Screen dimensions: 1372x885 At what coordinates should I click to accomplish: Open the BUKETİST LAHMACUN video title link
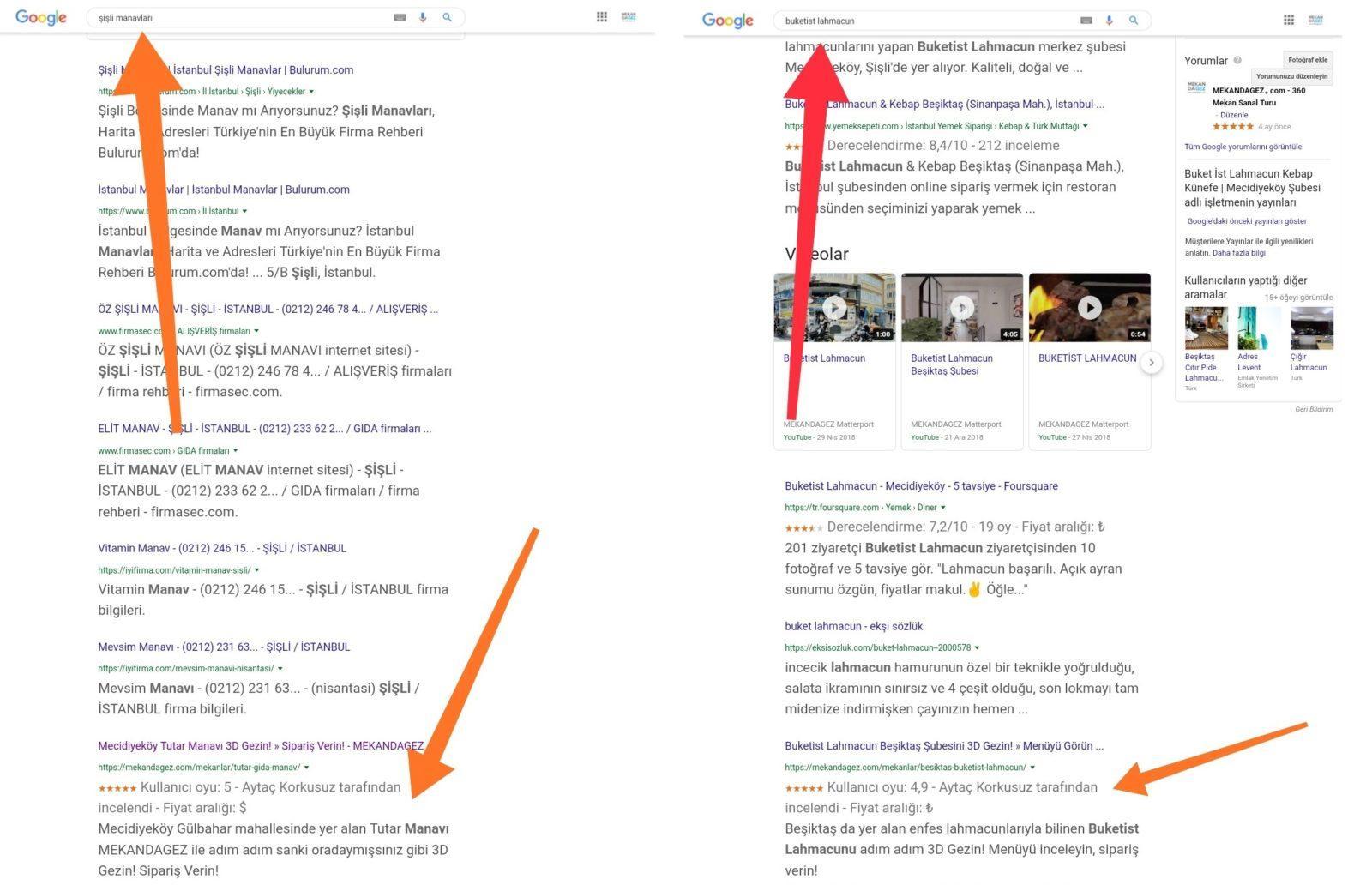point(1087,358)
